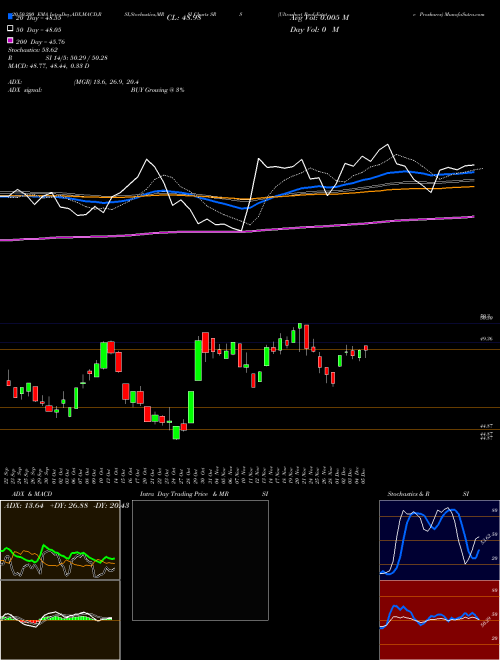Viewport: 500px width, 660px height.
Task: Click the 'Day Vol: 0 M' label
Action: click(x=314, y=30)
